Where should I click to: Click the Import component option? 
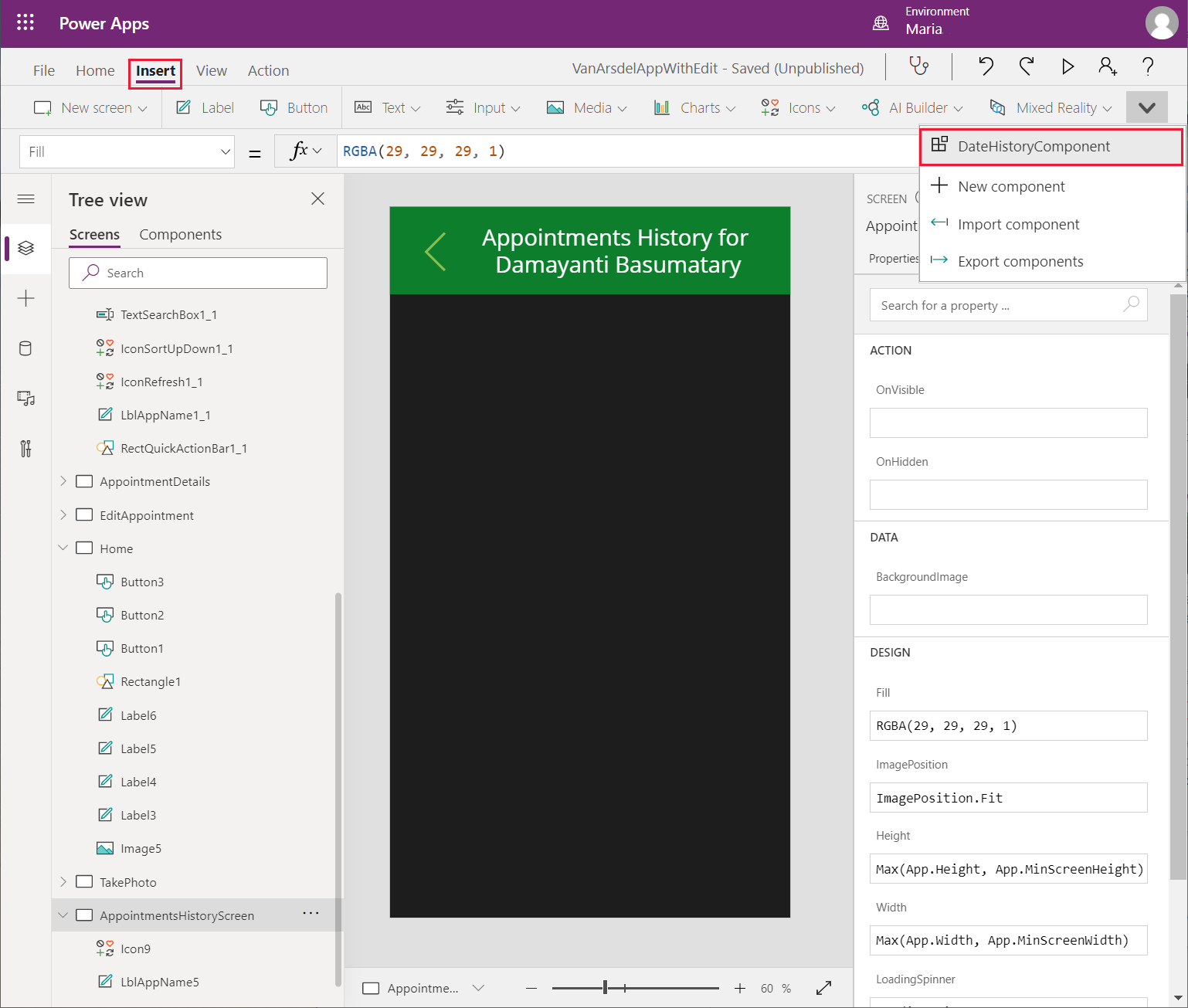click(x=1018, y=225)
